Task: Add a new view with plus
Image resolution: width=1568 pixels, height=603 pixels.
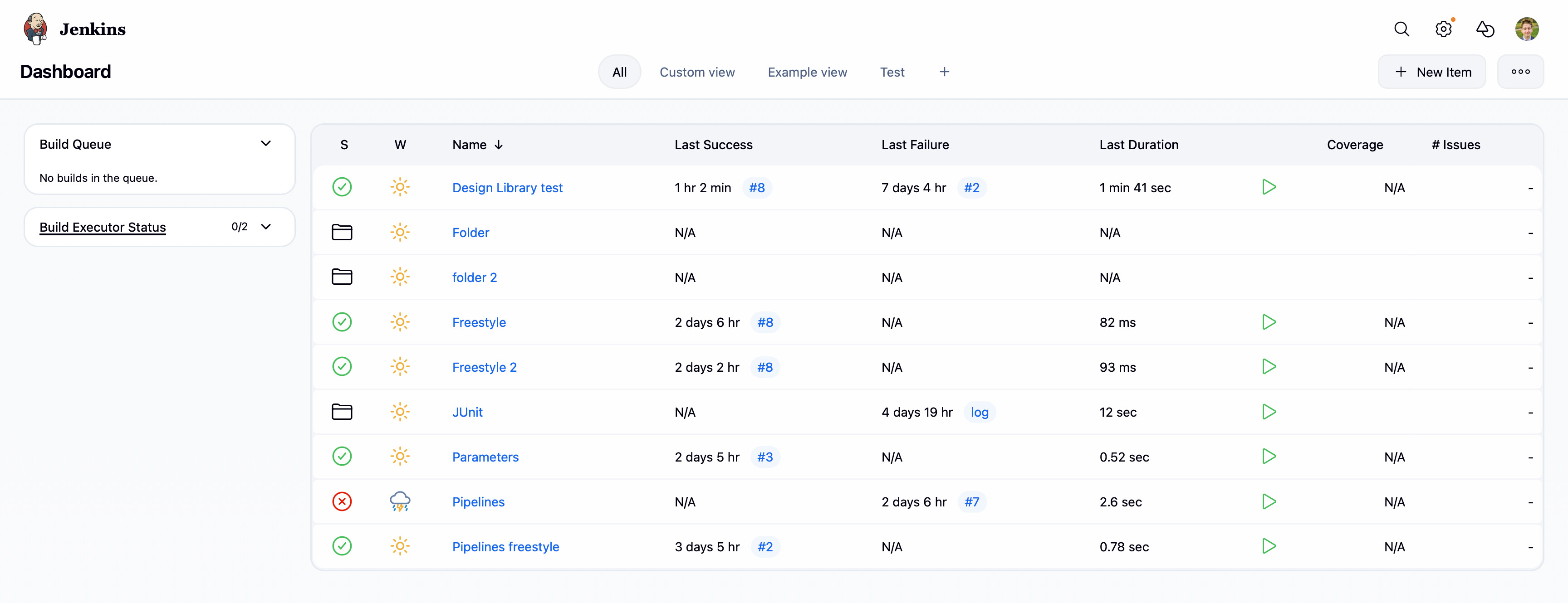Action: click(944, 72)
